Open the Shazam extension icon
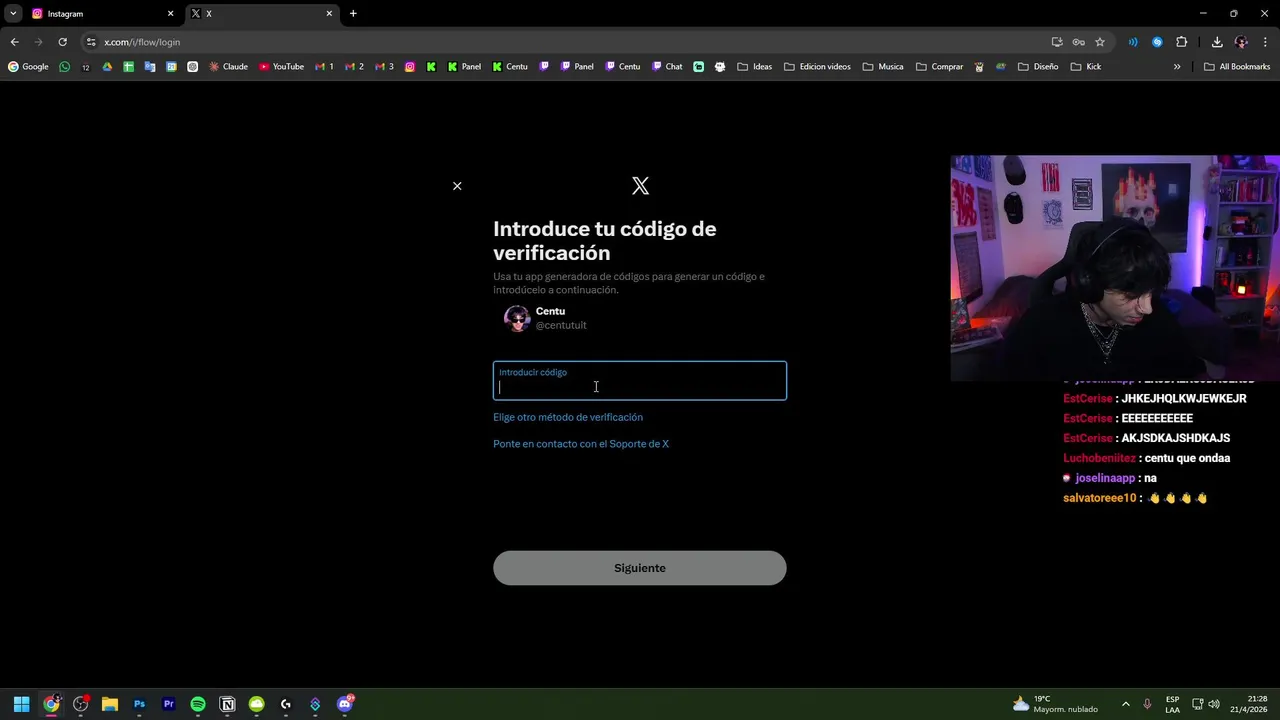This screenshot has height=720, width=1280. [x=1157, y=42]
